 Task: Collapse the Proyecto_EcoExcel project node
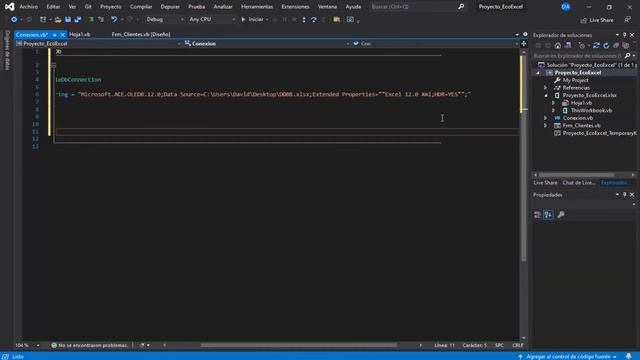click(x=538, y=73)
